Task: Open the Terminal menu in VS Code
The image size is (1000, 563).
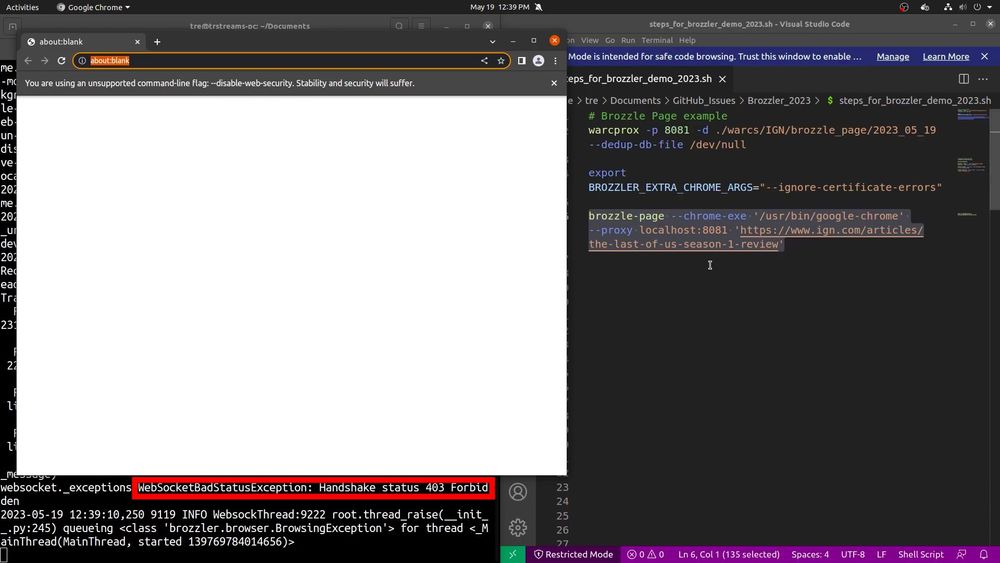Action: (657, 40)
